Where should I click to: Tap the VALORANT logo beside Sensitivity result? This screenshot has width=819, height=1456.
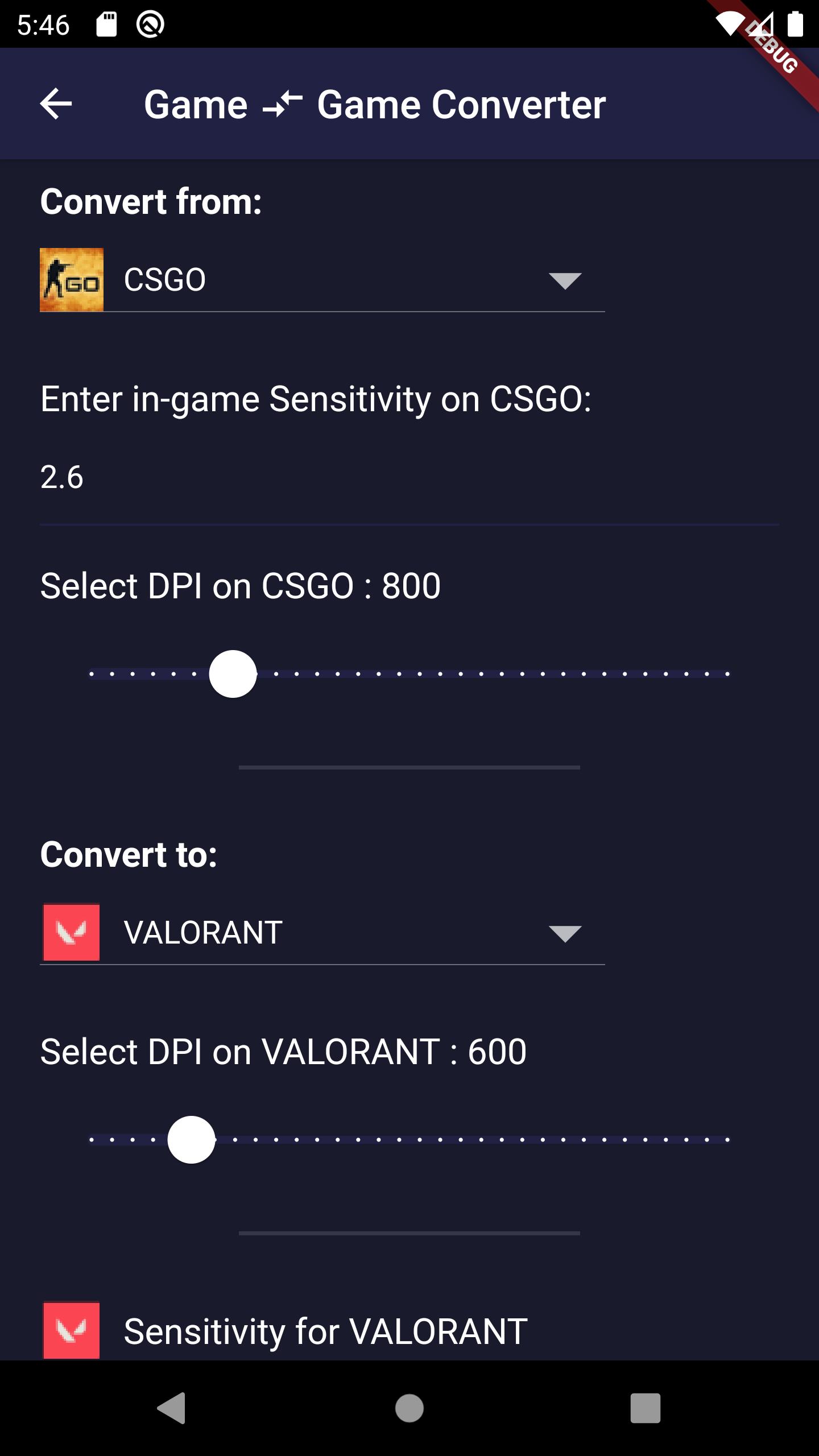72,1330
